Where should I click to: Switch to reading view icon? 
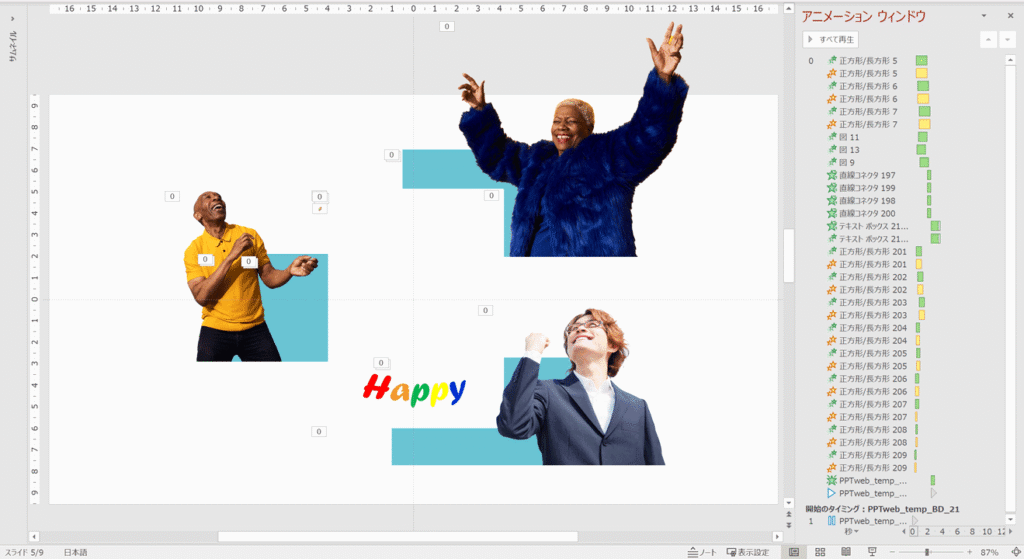(x=846, y=552)
